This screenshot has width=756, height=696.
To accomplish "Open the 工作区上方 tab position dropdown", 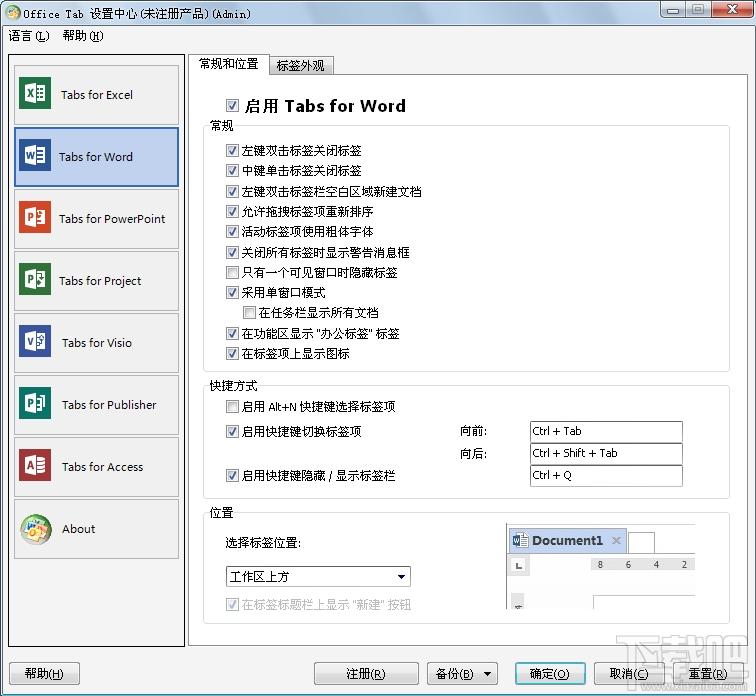I will tap(318, 576).
